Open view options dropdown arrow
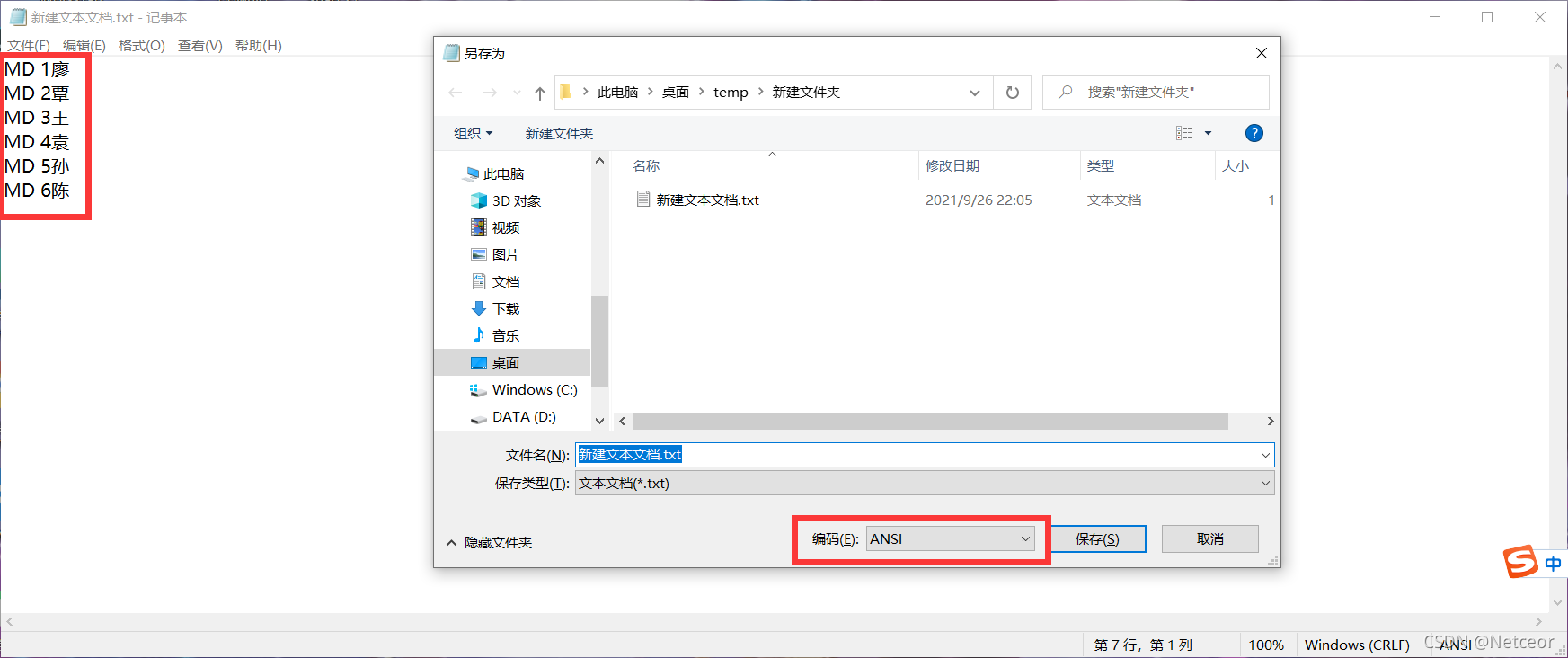Viewport: 1568px width, 658px height. point(1208,133)
